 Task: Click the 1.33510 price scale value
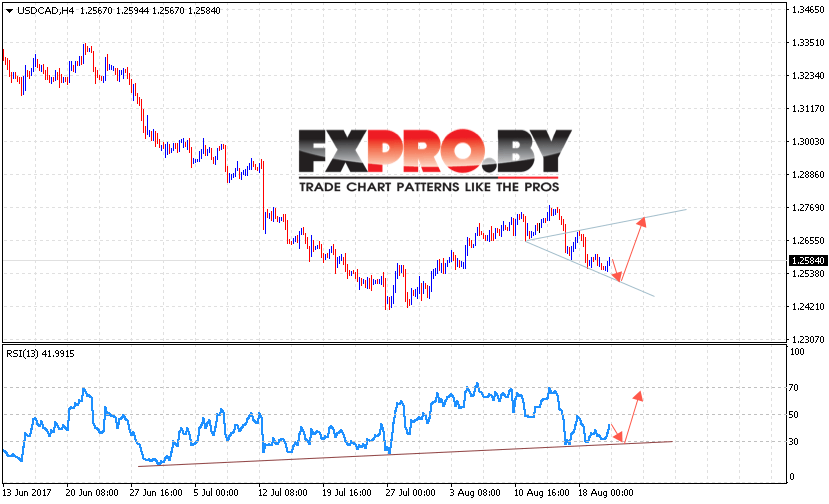[x=808, y=42]
